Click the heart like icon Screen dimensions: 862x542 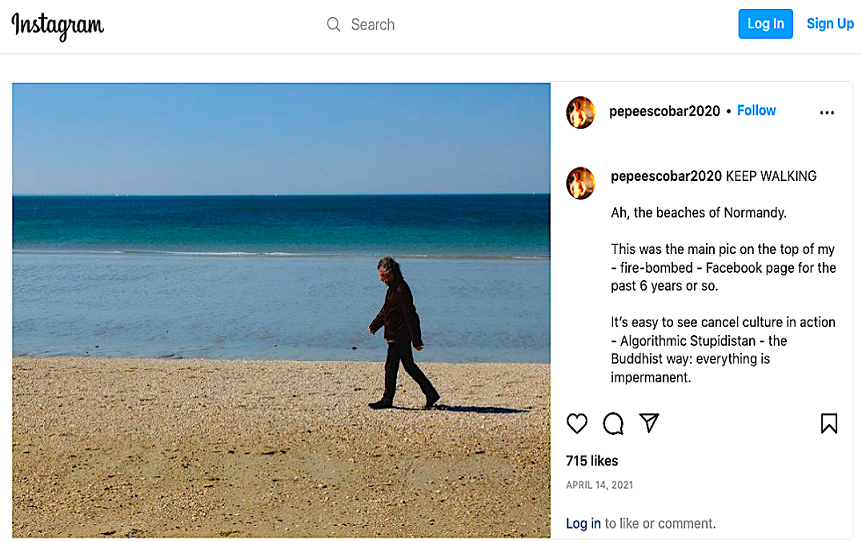point(577,424)
